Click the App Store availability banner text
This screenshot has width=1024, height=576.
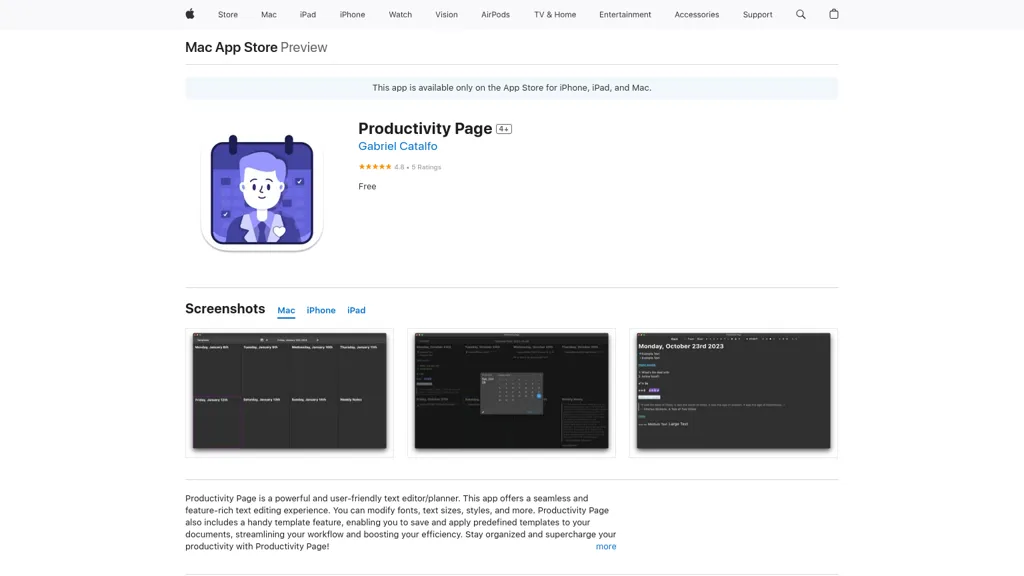coord(512,88)
